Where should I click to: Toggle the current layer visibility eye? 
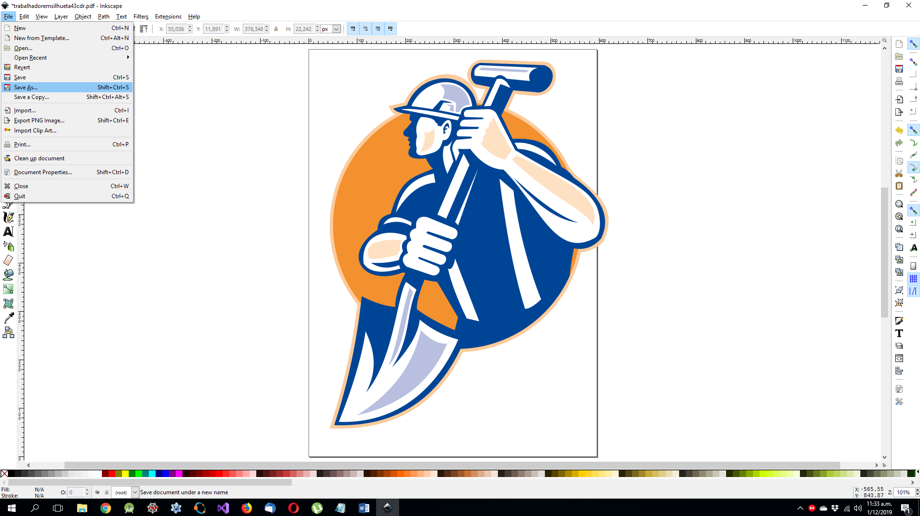tap(97, 493)
